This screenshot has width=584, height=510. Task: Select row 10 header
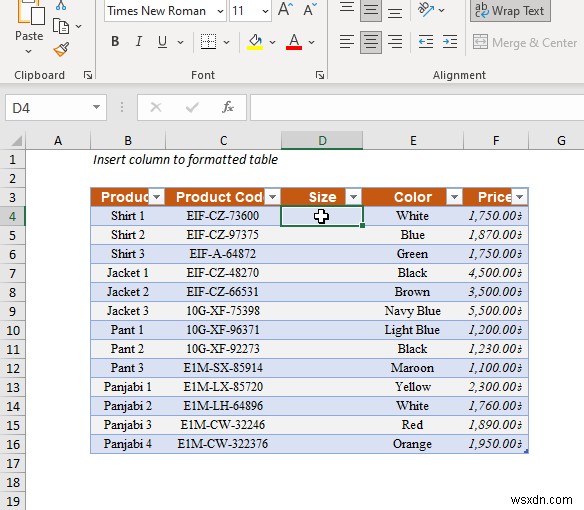pyautogui.click(x=13, y=330)
